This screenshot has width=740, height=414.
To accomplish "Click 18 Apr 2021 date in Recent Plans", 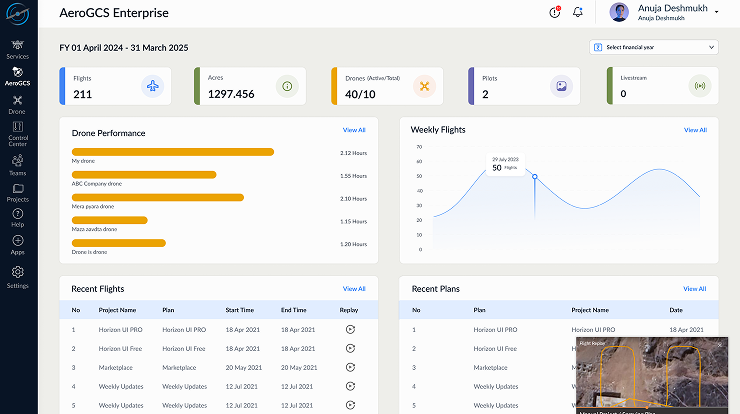I will (x=686, y=330).
